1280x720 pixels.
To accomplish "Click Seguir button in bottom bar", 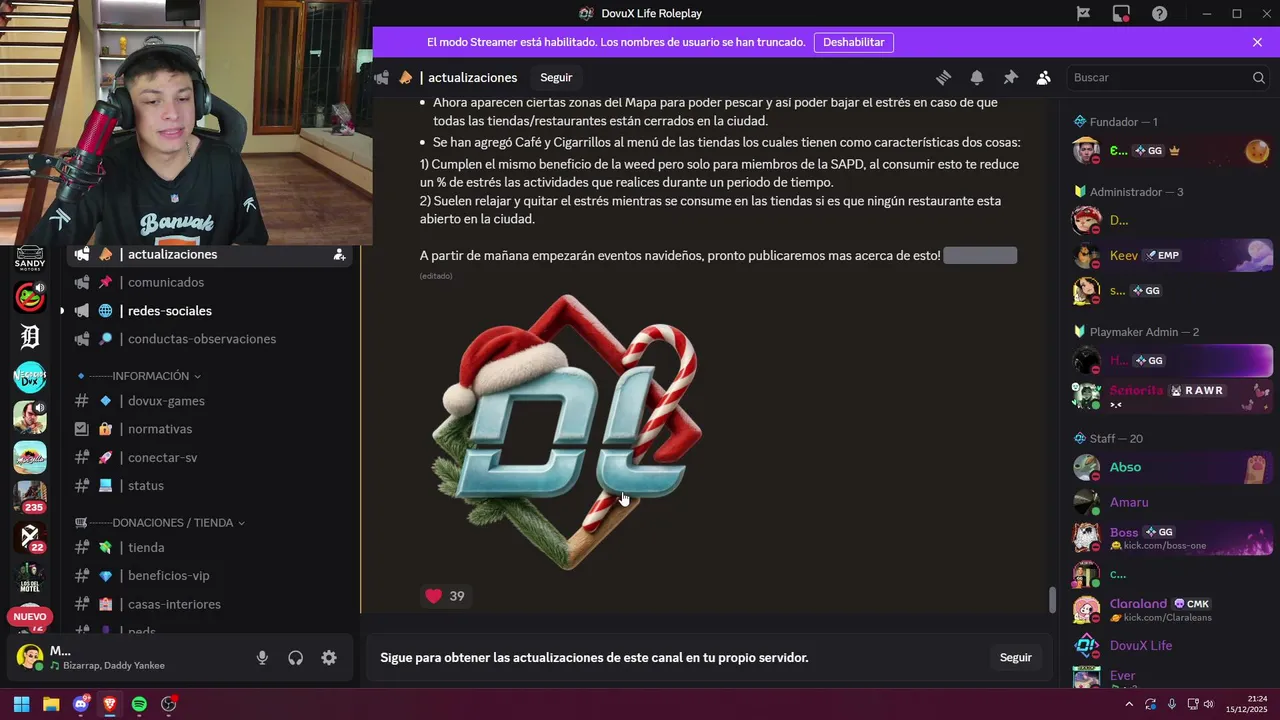I will click(1015, 657).
